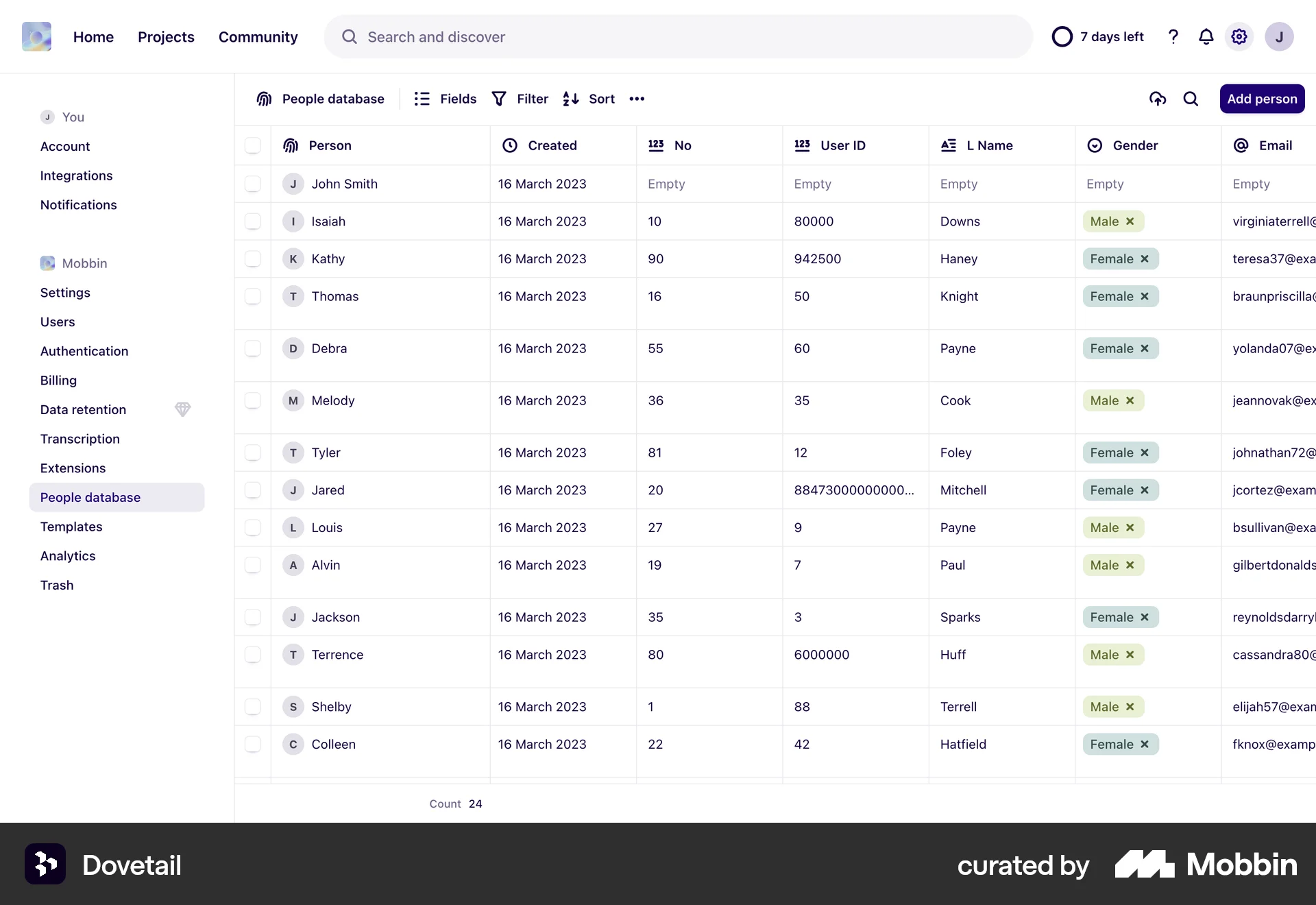Open the Templates section in sidebar
The height and width of the screenshot is (905, 1316).
coord(71,527)
